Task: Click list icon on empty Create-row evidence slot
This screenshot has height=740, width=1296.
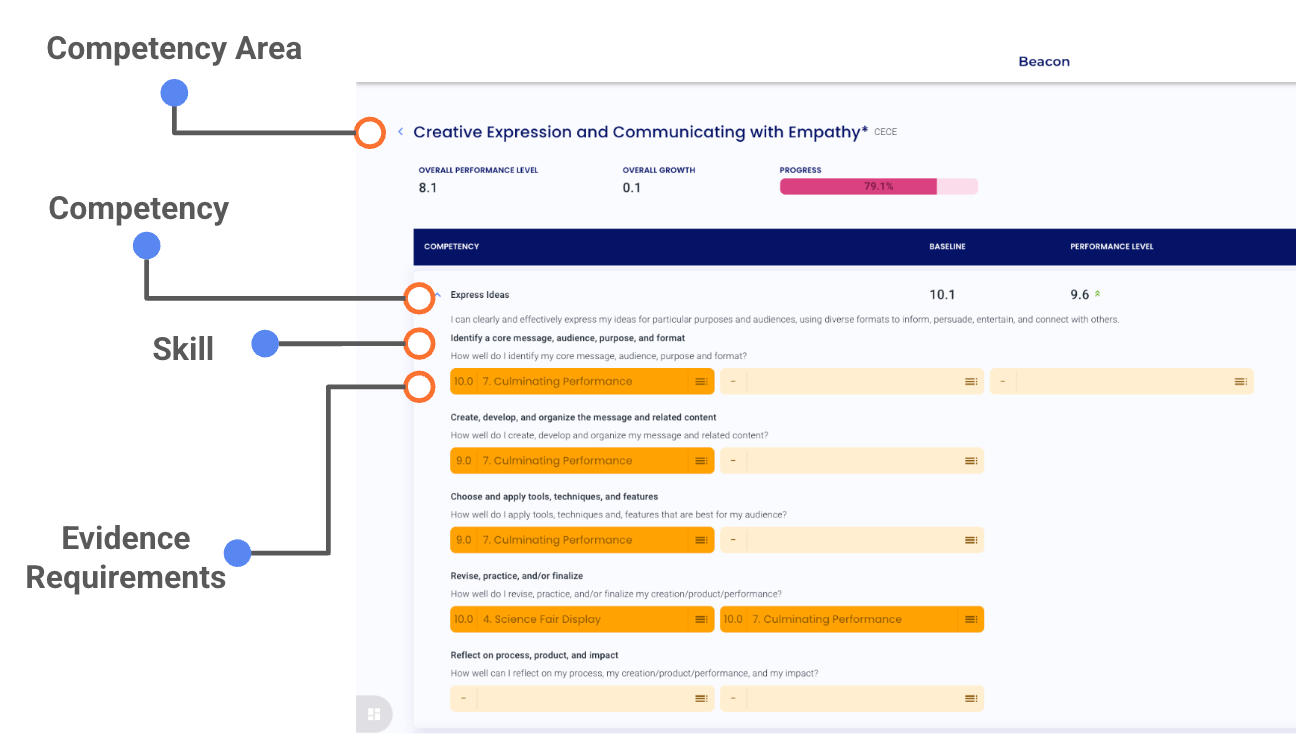Action: (970, 461)
